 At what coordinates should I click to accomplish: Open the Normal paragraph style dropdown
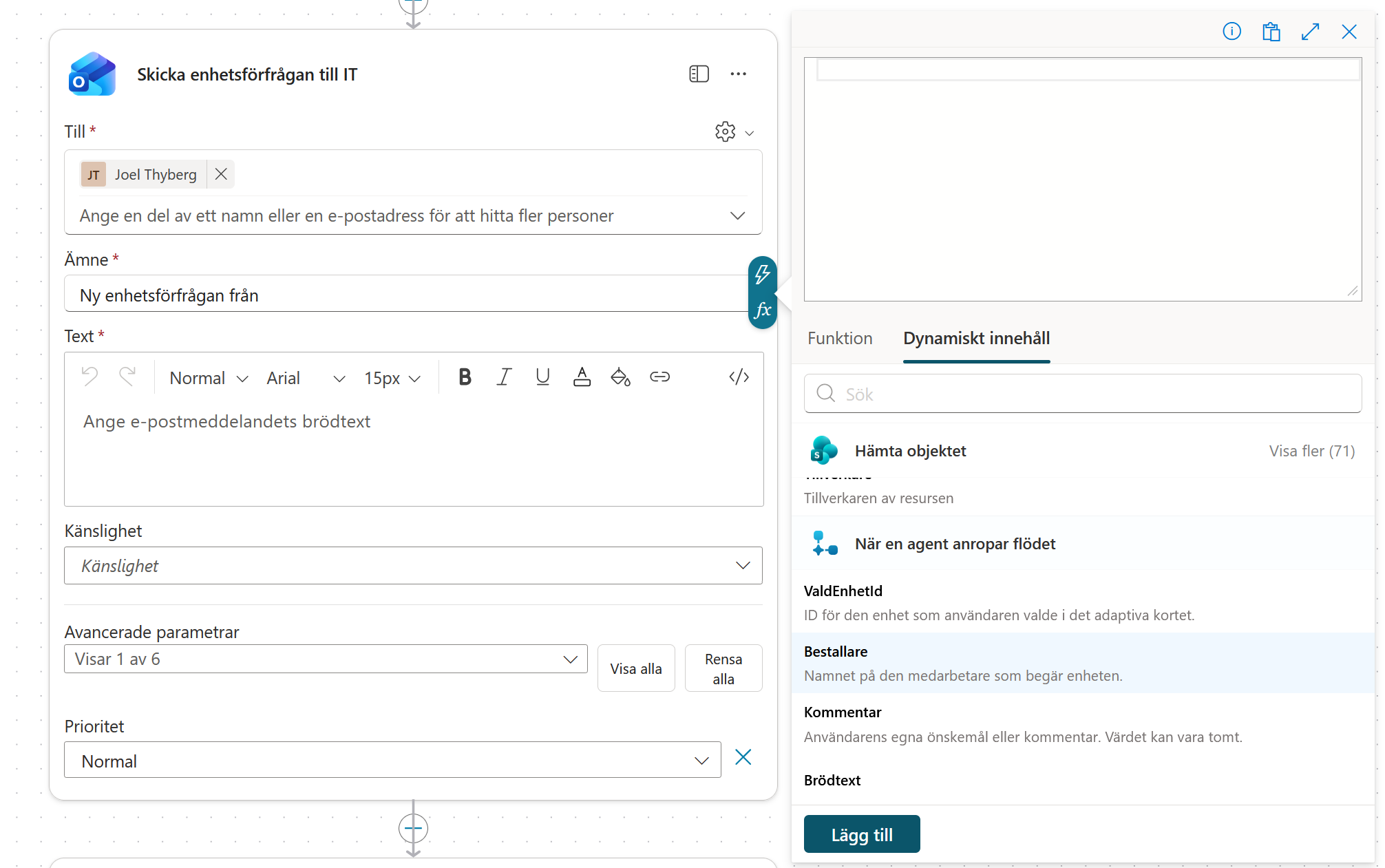click(209, 378)
